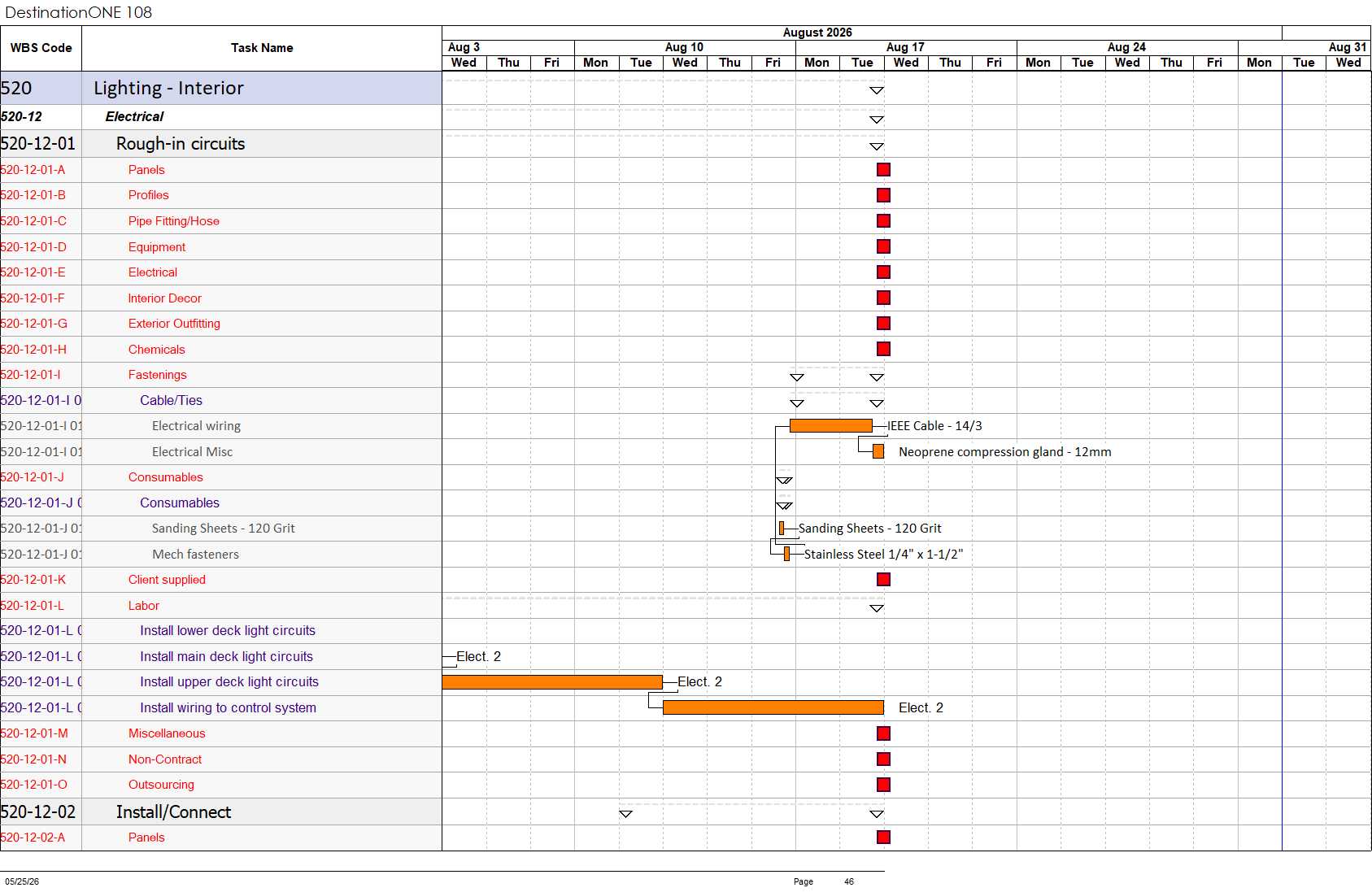Click the Neoprene compression gland - 12mm label
Screen dimensions: 1372x892
coord(1004,452)
